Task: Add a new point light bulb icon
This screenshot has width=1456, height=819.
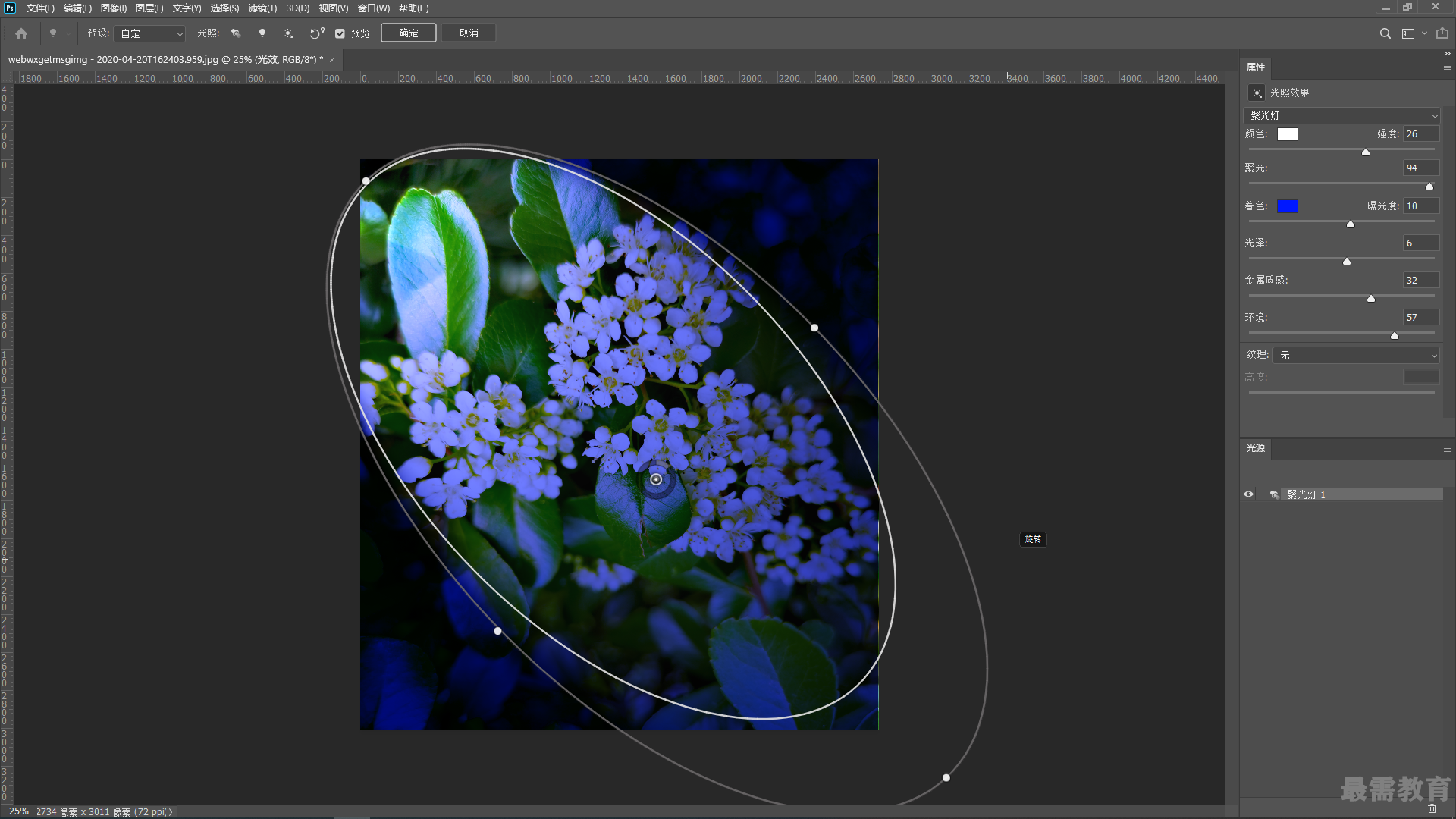Action: click(x=262, y=33)
